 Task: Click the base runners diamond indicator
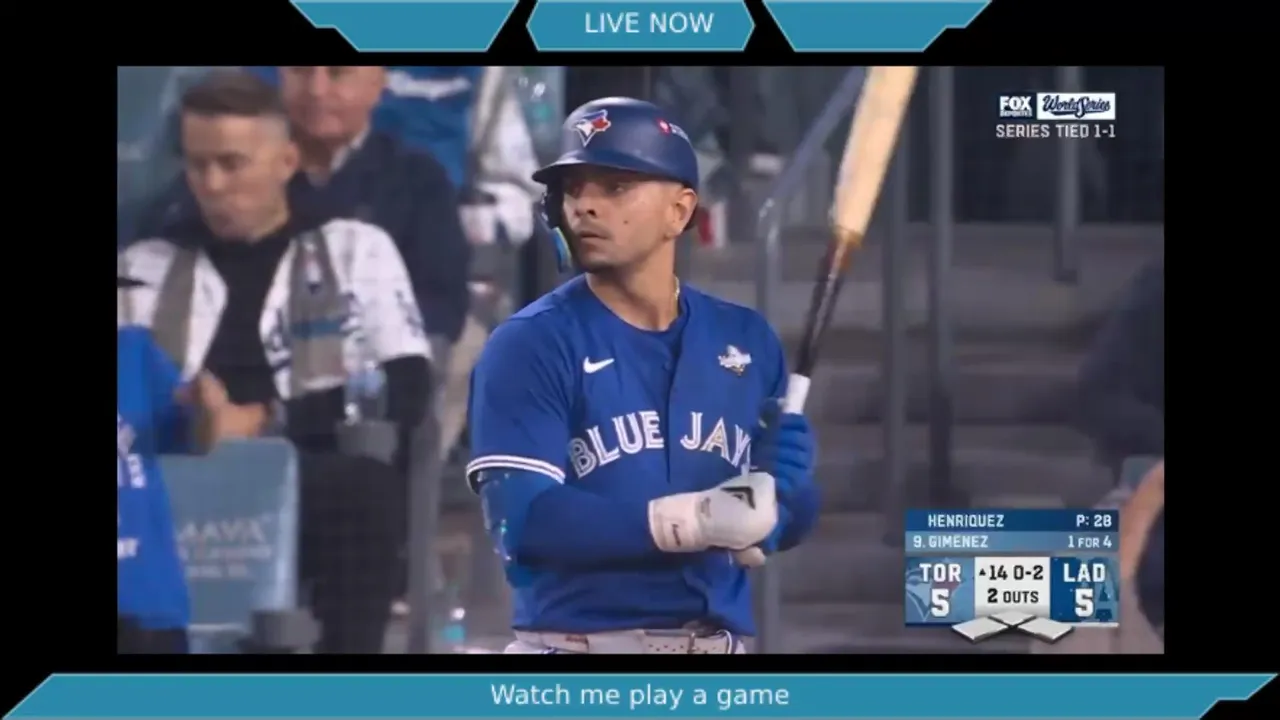1012,627
